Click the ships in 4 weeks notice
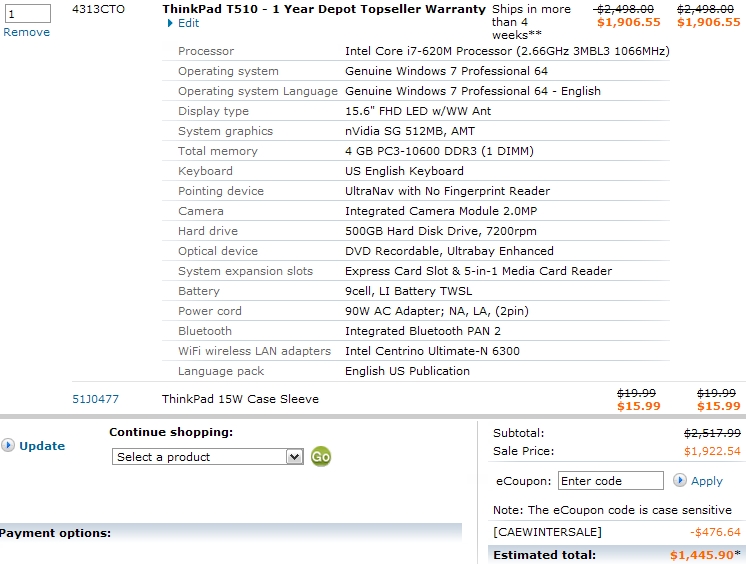746x564 pixels. pyautogui.click(x=531, y=22)
